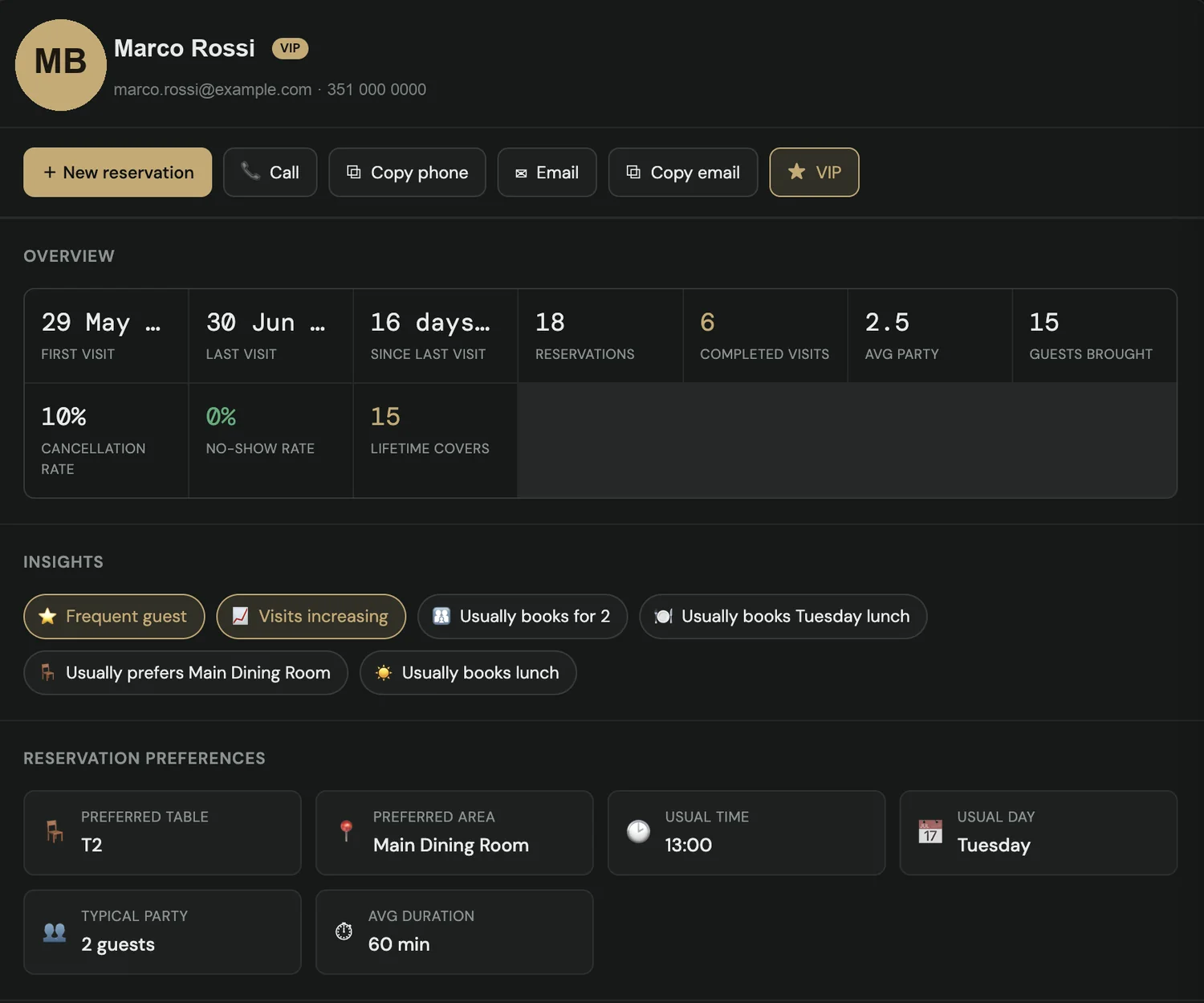Click the INSIGHTS section heading
Viewport: 1204px width, 1003px height.
coord(63,562)
